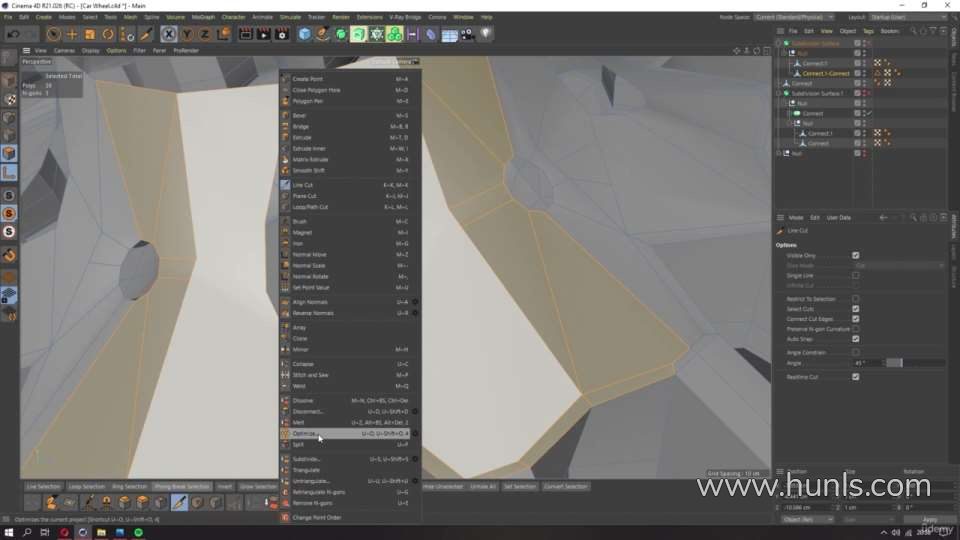
Task: Click the Z-axis lock icon
Action: click(x=206, y=34)
